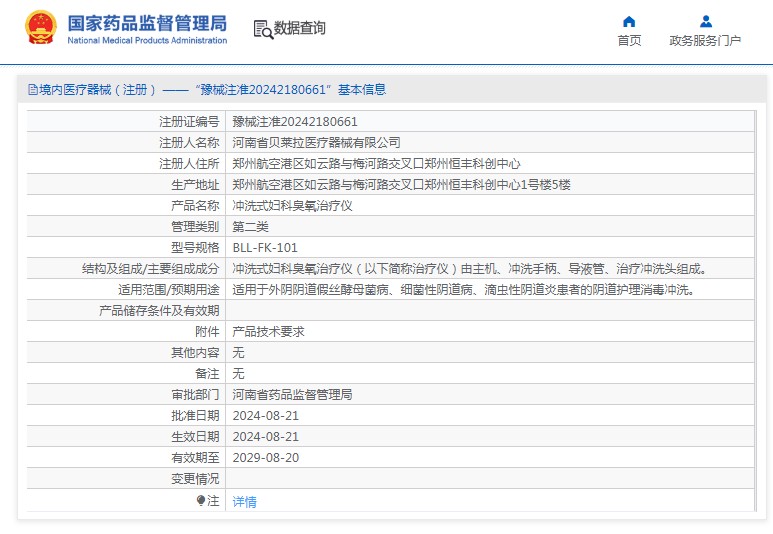This screenshot has width=773, height=534.
Task: Click the 国家药品监督管理局 site title
Action: [x=147, y=24]
